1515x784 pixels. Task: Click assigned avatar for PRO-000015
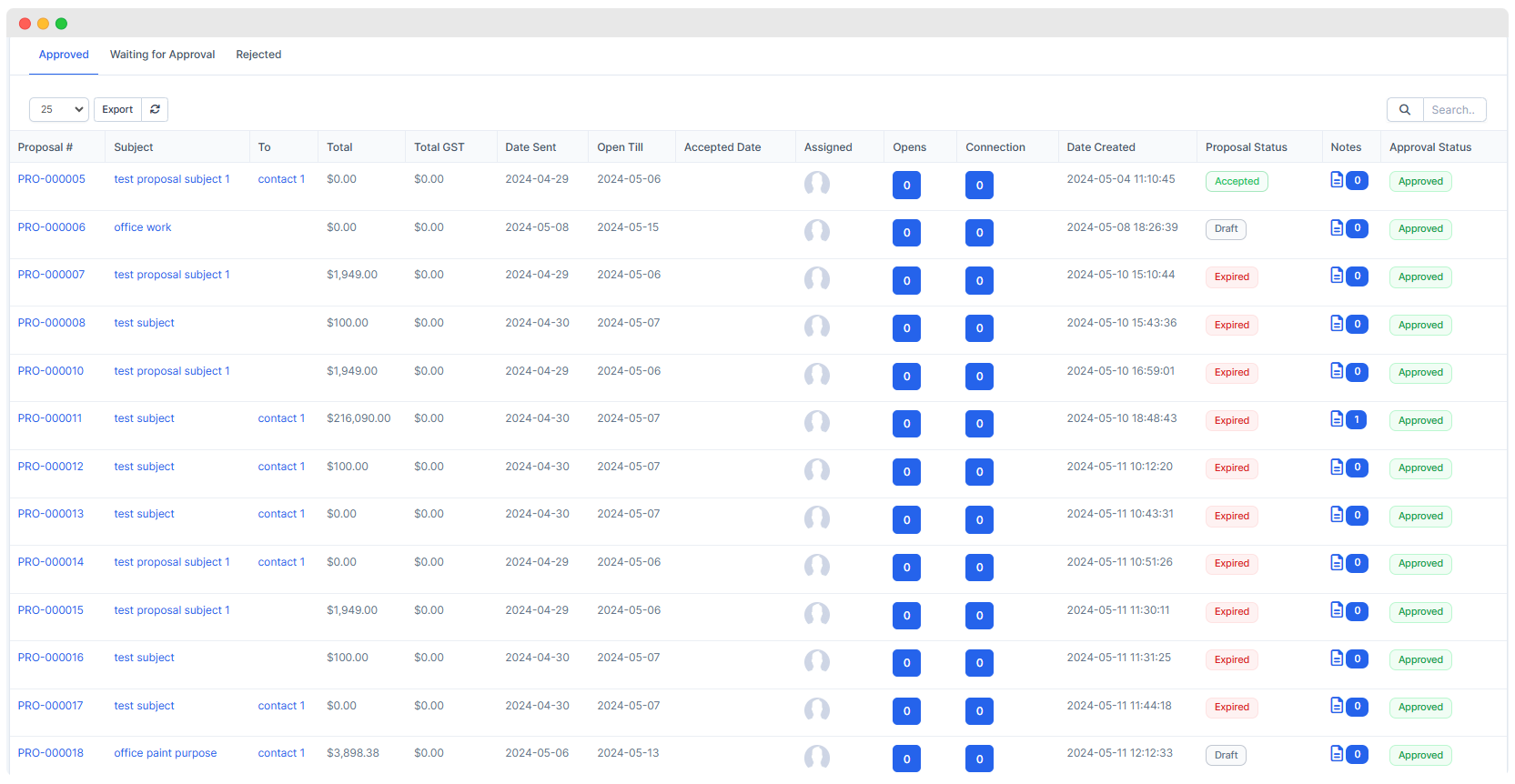point(817,614)
